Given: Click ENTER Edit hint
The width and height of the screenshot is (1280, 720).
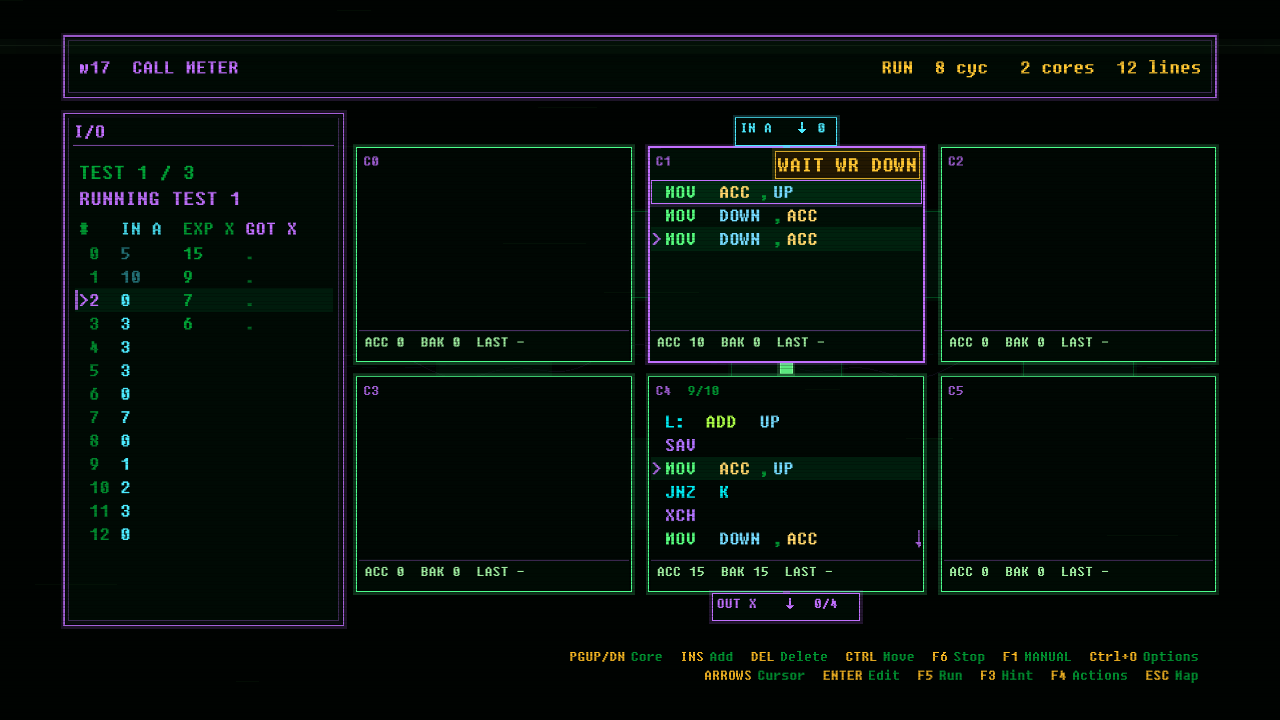Looking at the screenshot, I should click(x=861, y=676).
